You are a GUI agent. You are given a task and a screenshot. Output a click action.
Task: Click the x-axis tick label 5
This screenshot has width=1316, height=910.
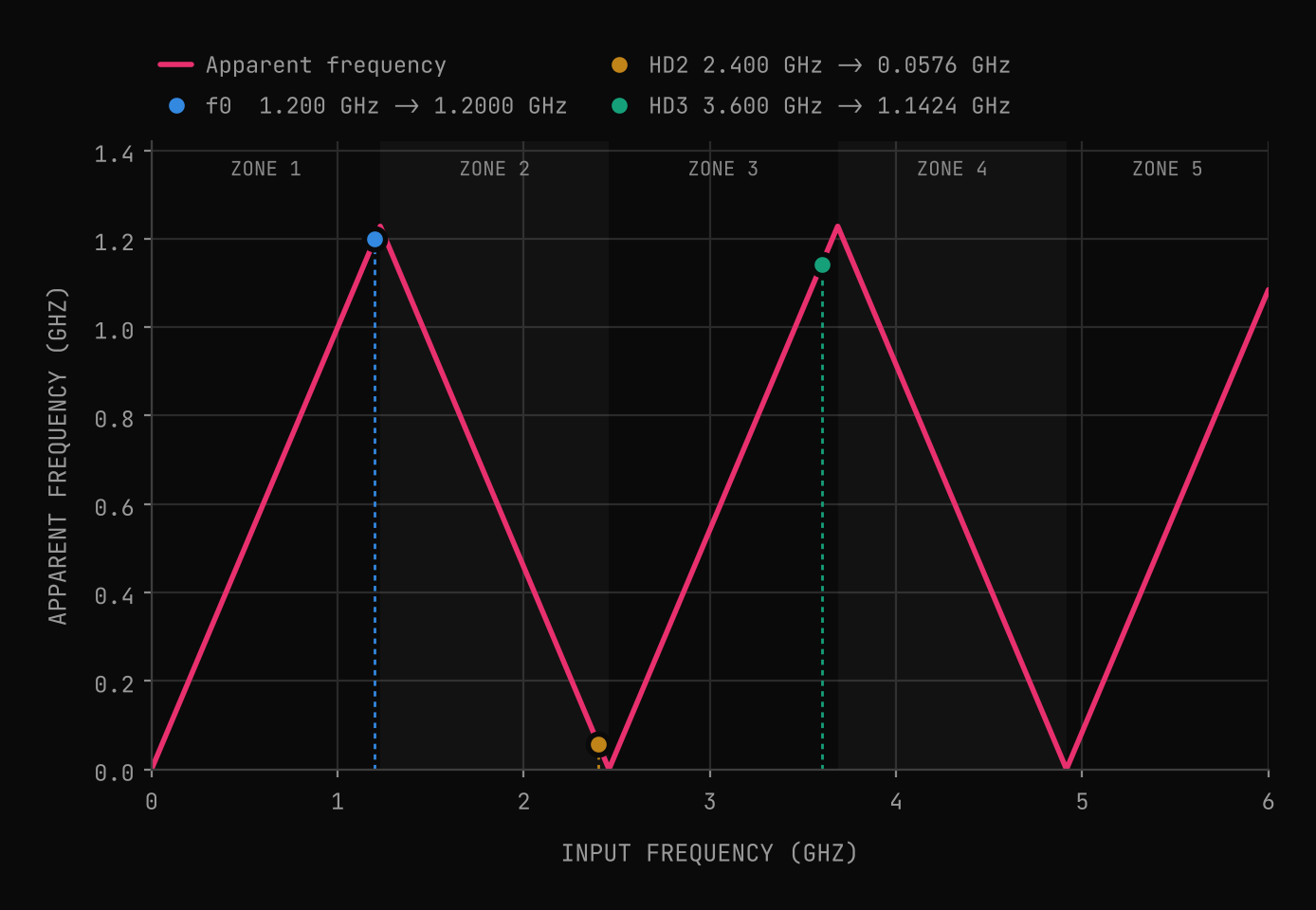click(1082, 802)
